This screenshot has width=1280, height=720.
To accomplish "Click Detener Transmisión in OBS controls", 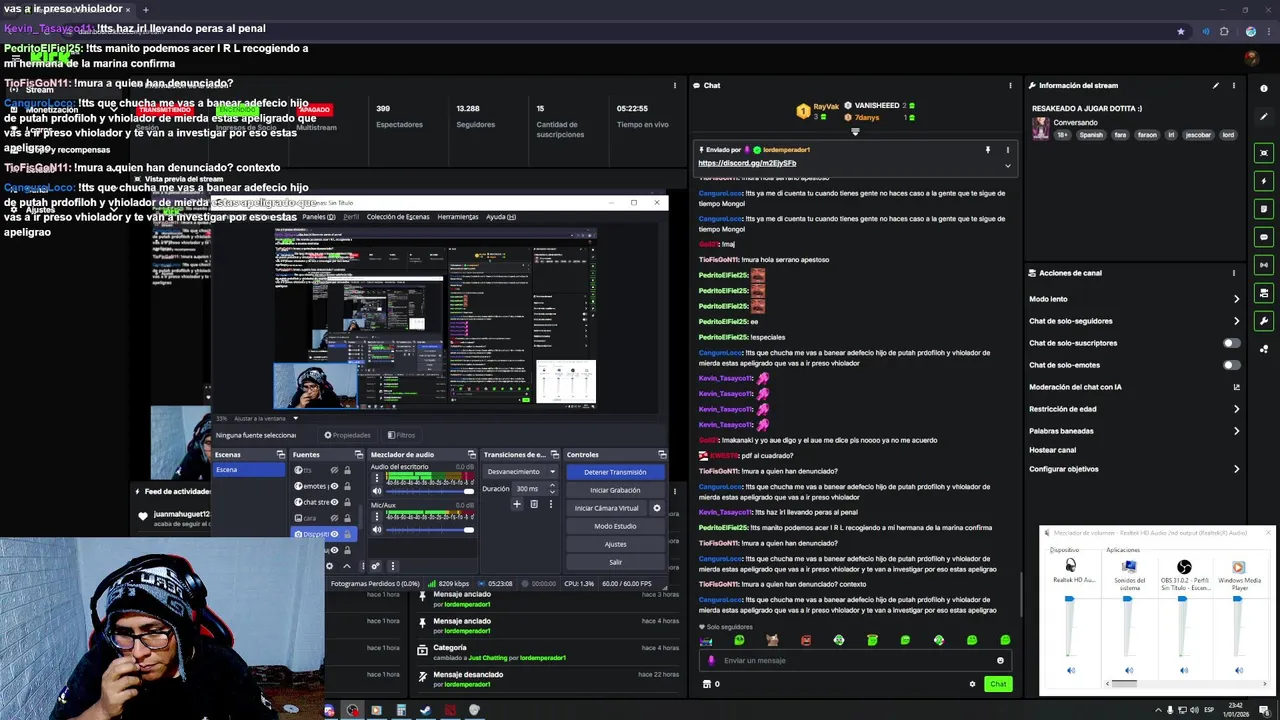I will (615, 472).
